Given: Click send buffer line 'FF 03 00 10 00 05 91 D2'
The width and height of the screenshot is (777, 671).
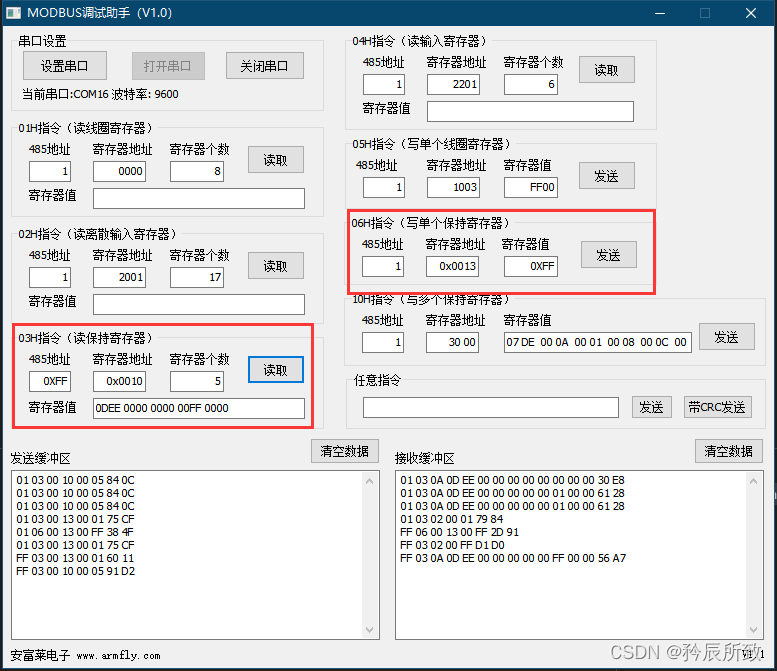Looking at the screenshot, I should pyautogui.click(x=75, y=571).
